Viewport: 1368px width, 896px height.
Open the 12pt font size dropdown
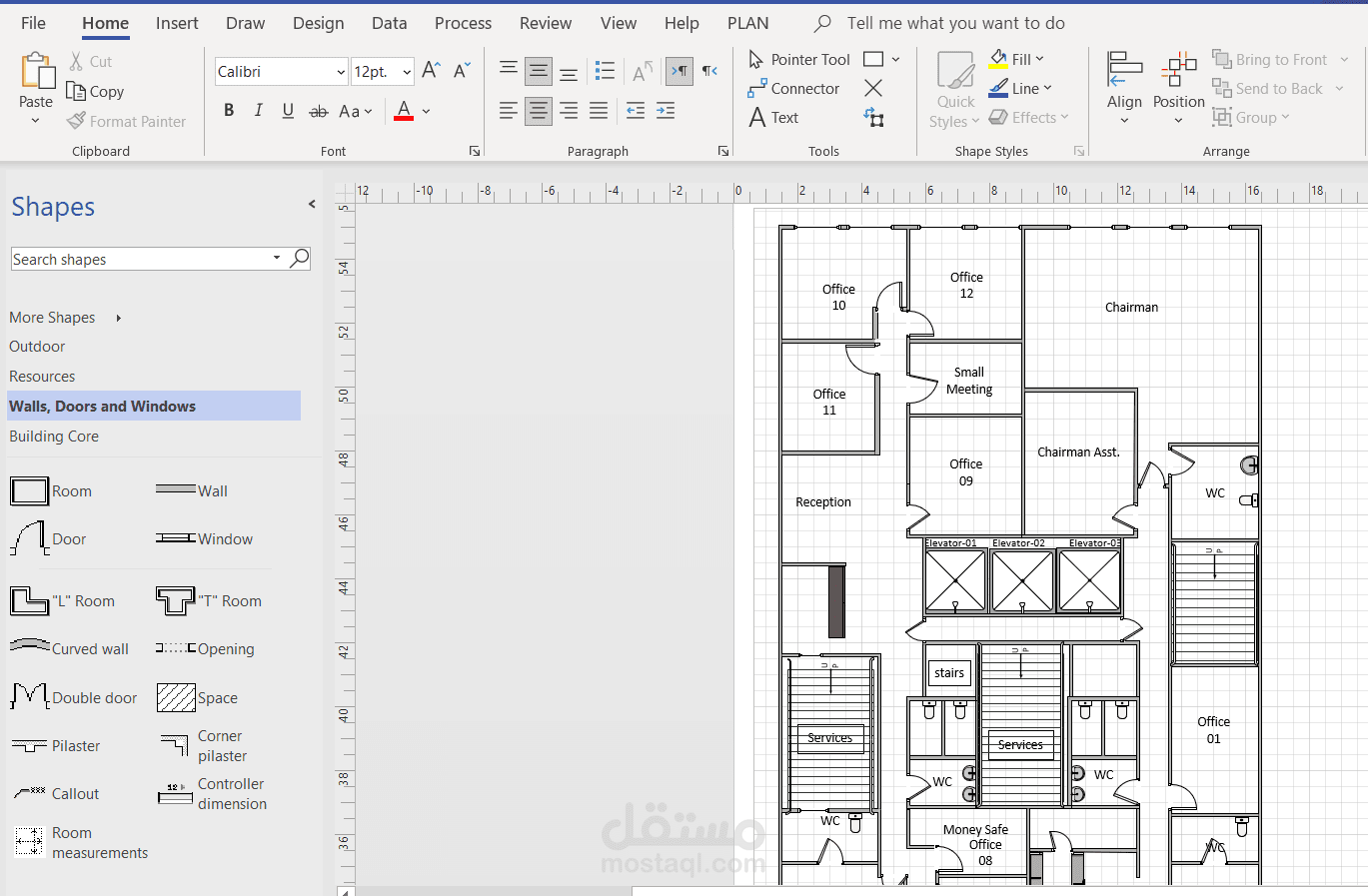tap(407, 72)
